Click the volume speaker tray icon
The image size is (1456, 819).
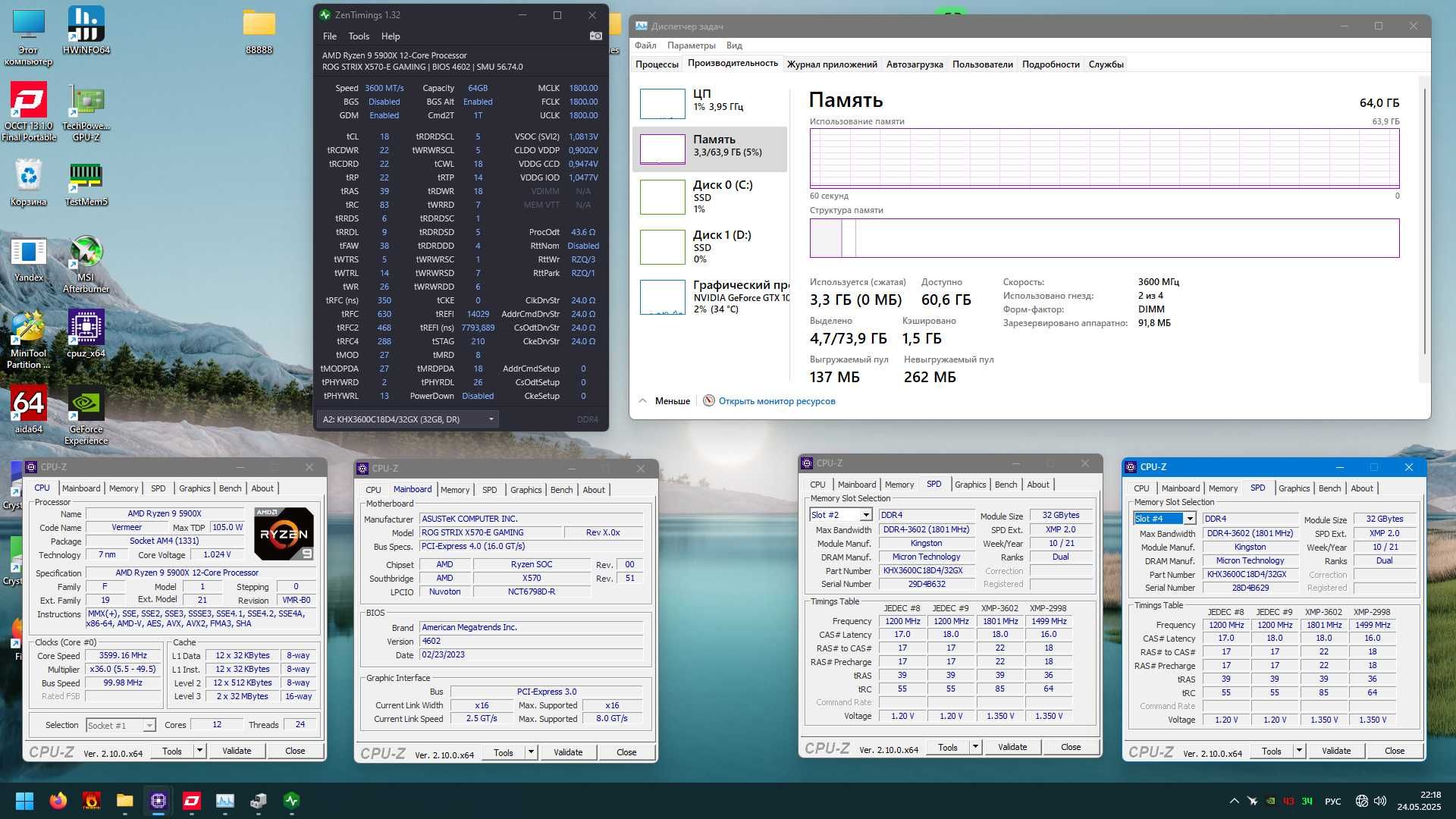(1380, 801)
